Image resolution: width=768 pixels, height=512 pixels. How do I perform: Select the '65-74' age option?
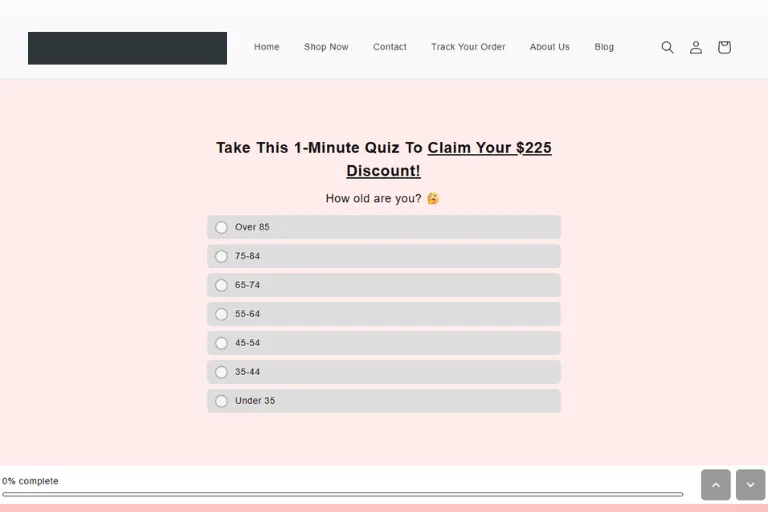pos(384,285)
